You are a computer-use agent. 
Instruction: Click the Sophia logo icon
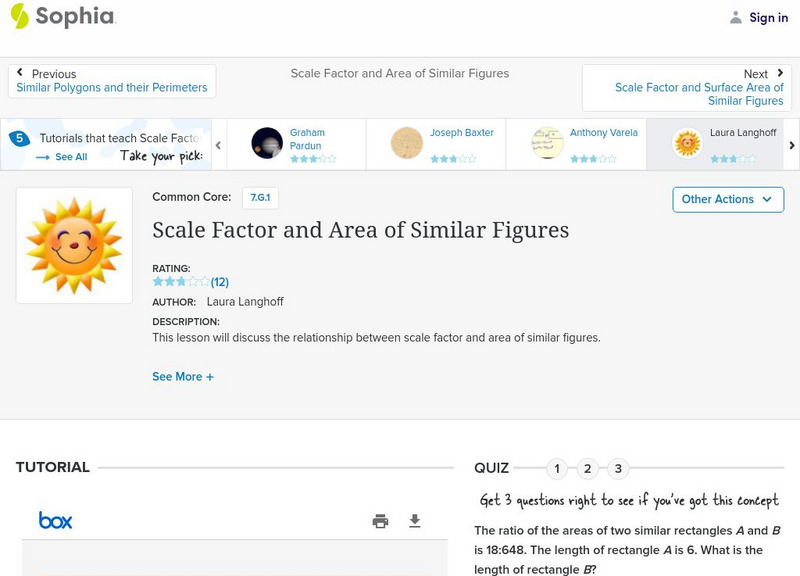19,16
